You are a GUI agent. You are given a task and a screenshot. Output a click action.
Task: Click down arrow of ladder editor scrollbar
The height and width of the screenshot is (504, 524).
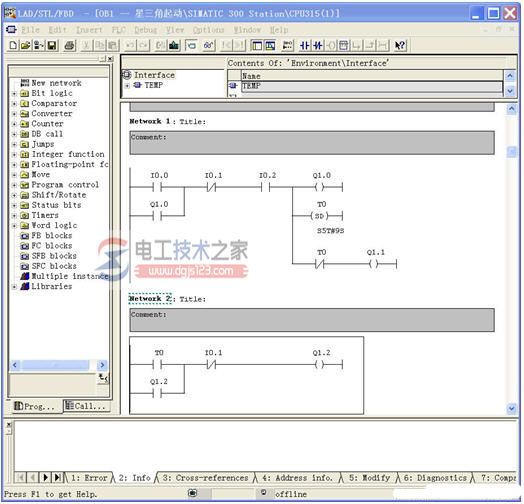point(512,408)
